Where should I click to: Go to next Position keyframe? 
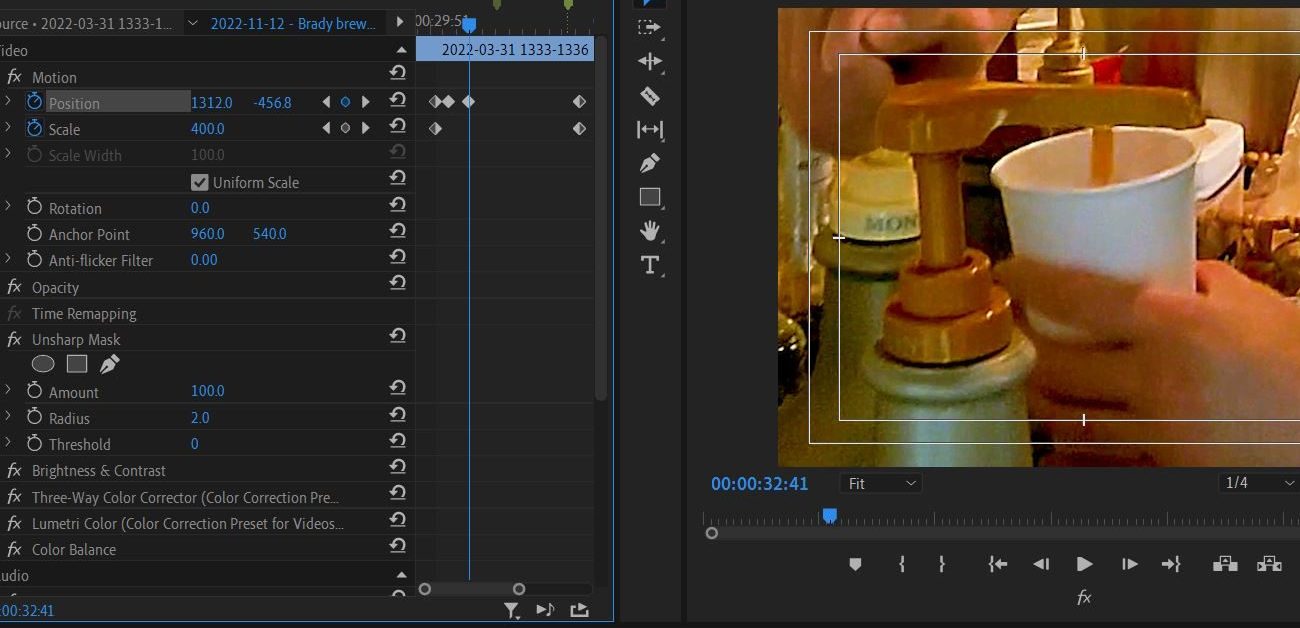click(366, 102)
